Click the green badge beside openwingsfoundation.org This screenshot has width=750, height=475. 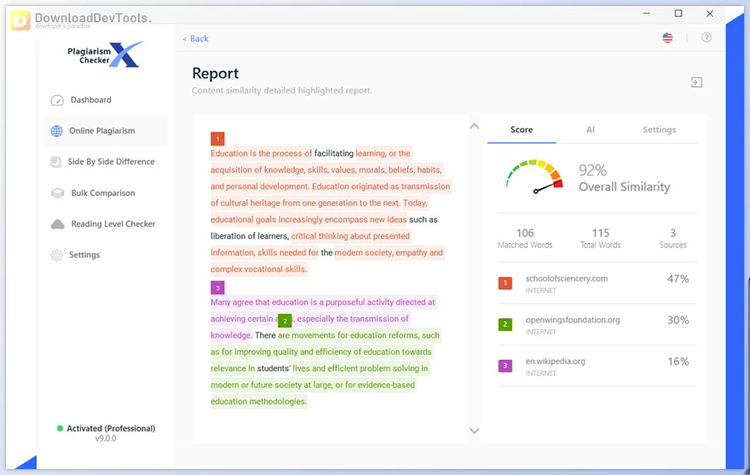point(505,324)
